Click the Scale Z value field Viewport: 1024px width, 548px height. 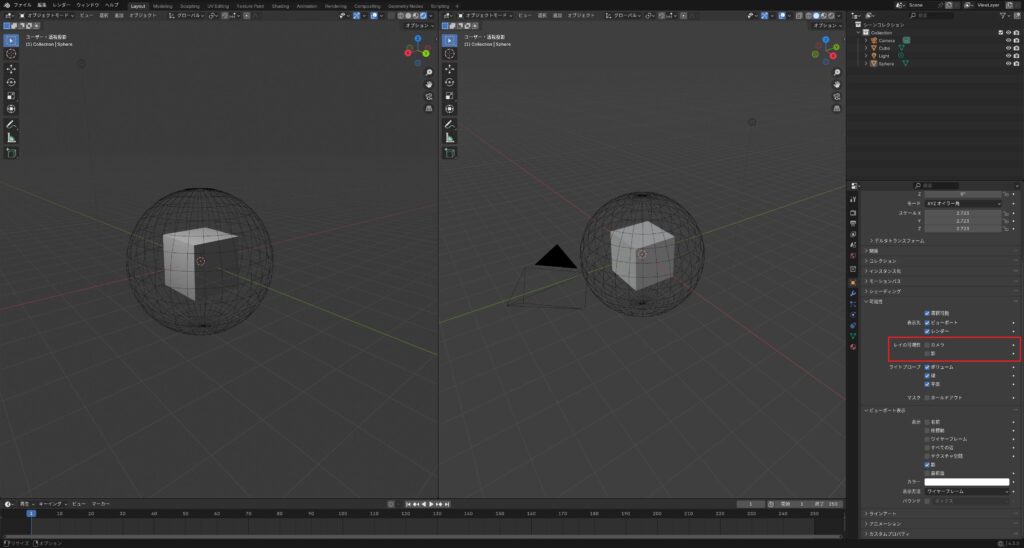[963, 229]
